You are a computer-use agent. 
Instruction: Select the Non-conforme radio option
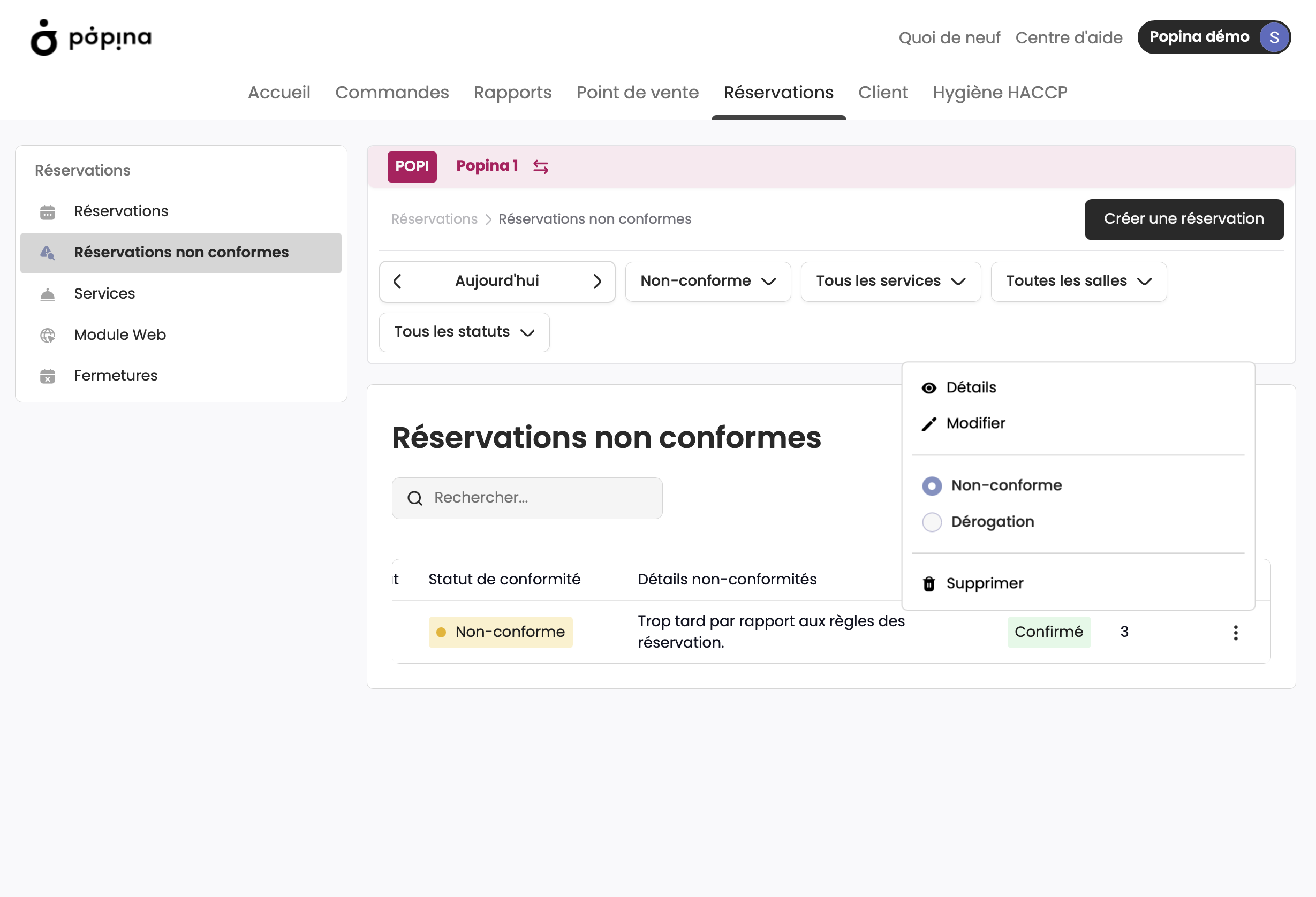click(x=932, y=485)
